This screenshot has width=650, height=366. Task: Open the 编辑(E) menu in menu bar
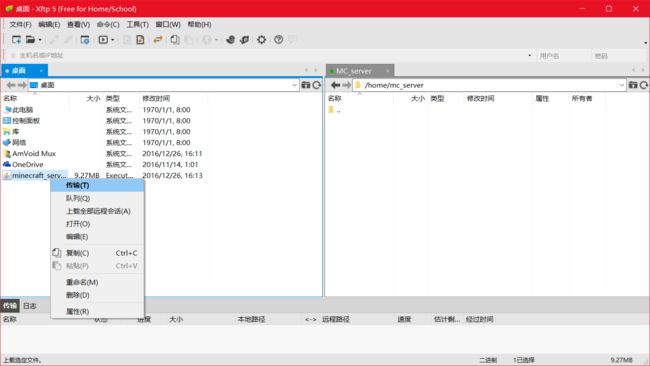tap(49, 24)
